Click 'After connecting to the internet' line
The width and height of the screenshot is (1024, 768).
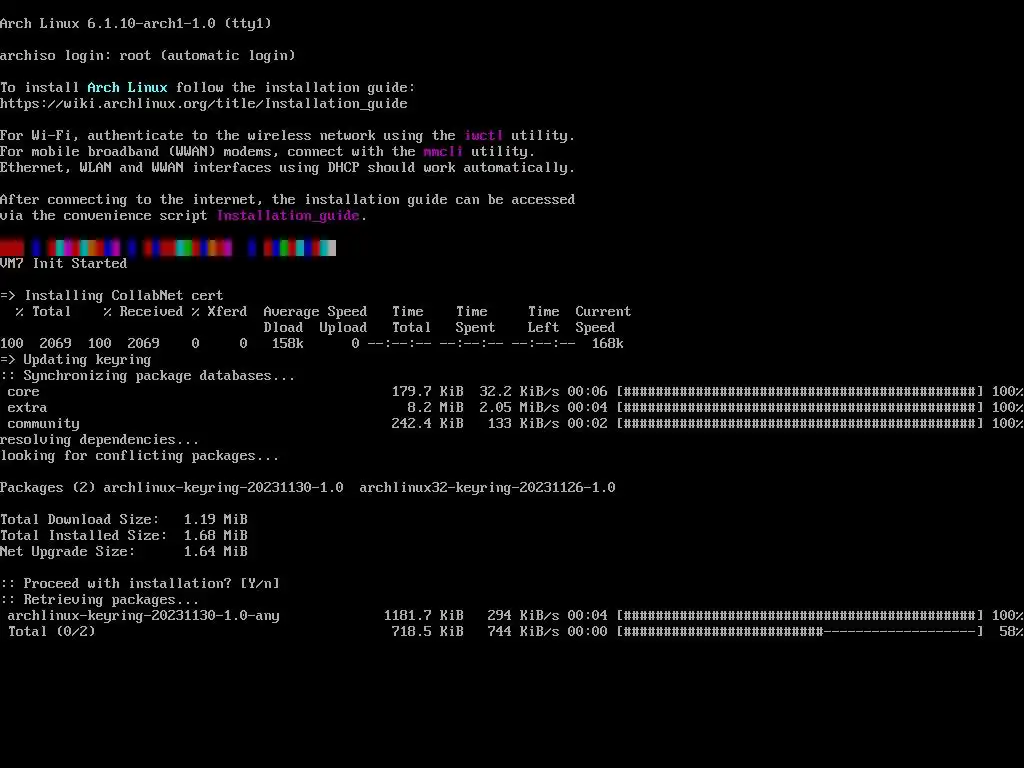coord(287,200)
